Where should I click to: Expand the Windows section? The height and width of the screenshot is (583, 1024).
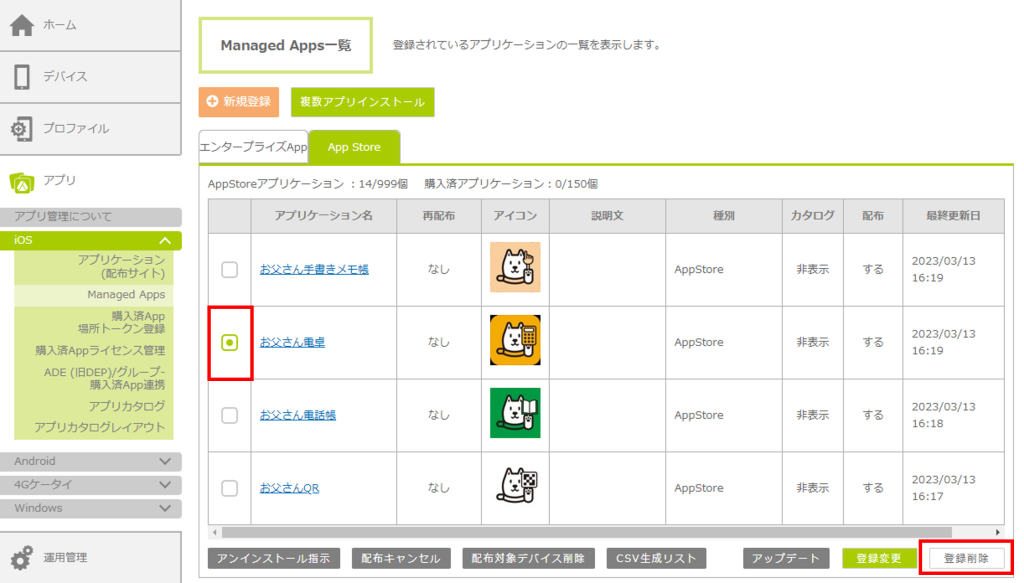pyautogui.click(x=165, y=508)
